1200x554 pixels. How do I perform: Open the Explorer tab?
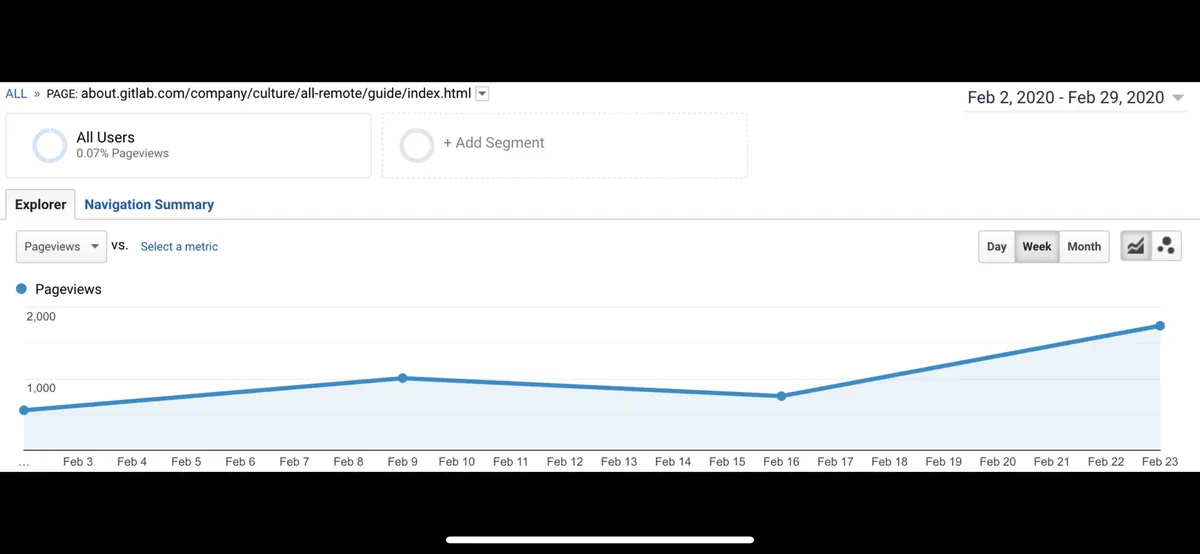41,204
